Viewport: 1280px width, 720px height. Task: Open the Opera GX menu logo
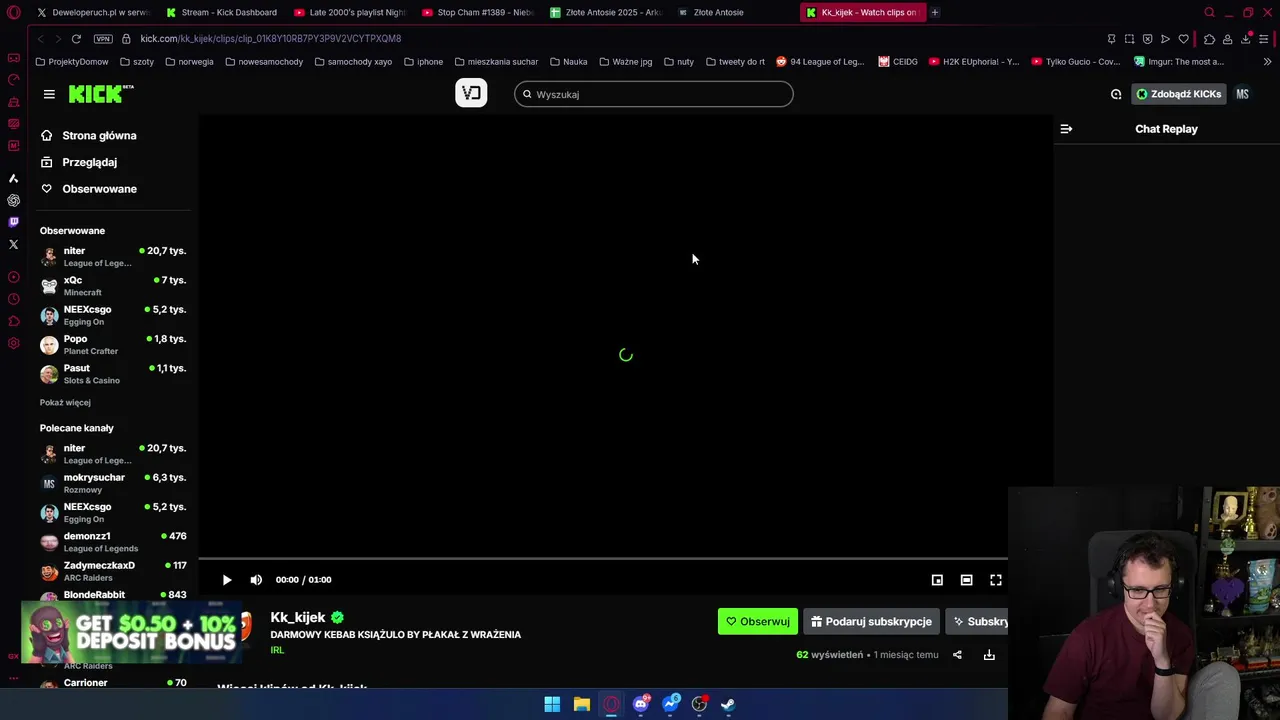pos(13,12)
